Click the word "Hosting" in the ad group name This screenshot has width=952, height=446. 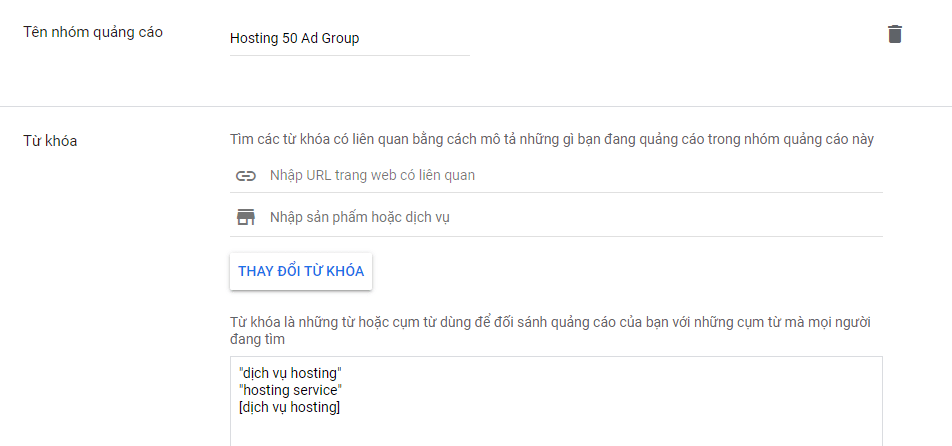point(254,39)
